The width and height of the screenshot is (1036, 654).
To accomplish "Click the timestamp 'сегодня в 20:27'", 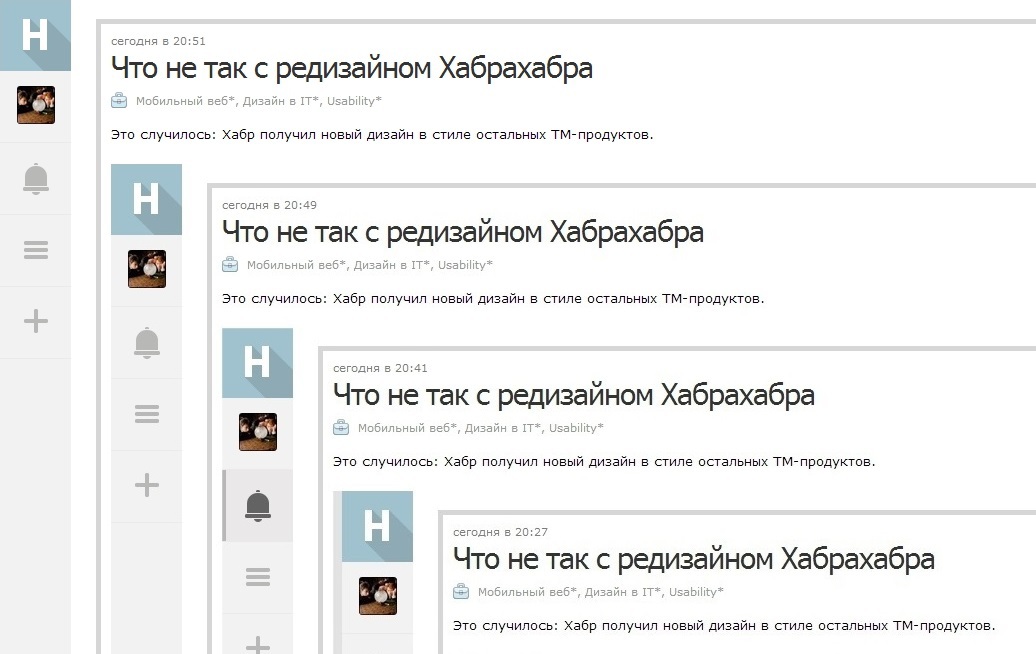I will point(500,532).
